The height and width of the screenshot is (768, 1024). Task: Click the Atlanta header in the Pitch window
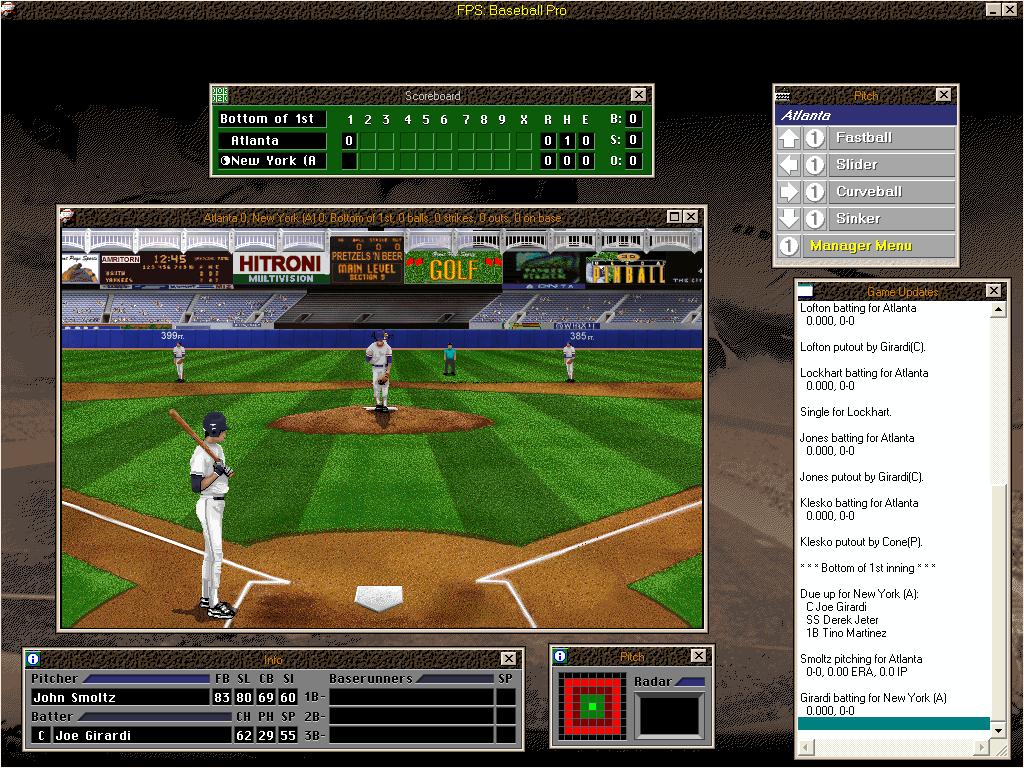(x=866, y=116)
